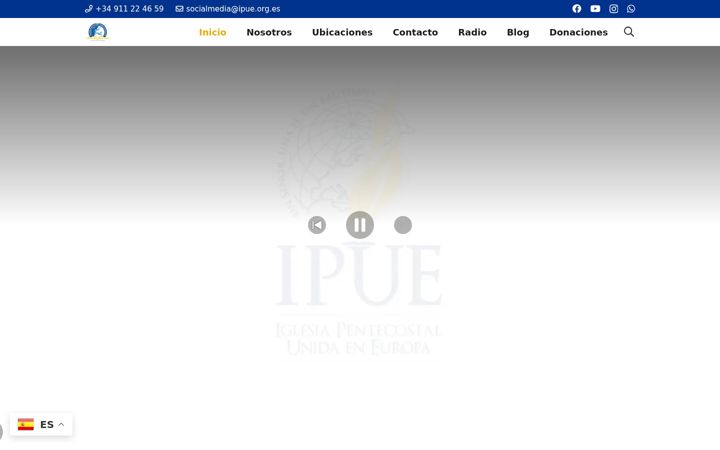
Task: Open the Instagram profile icon
Action: click(613, 9)
